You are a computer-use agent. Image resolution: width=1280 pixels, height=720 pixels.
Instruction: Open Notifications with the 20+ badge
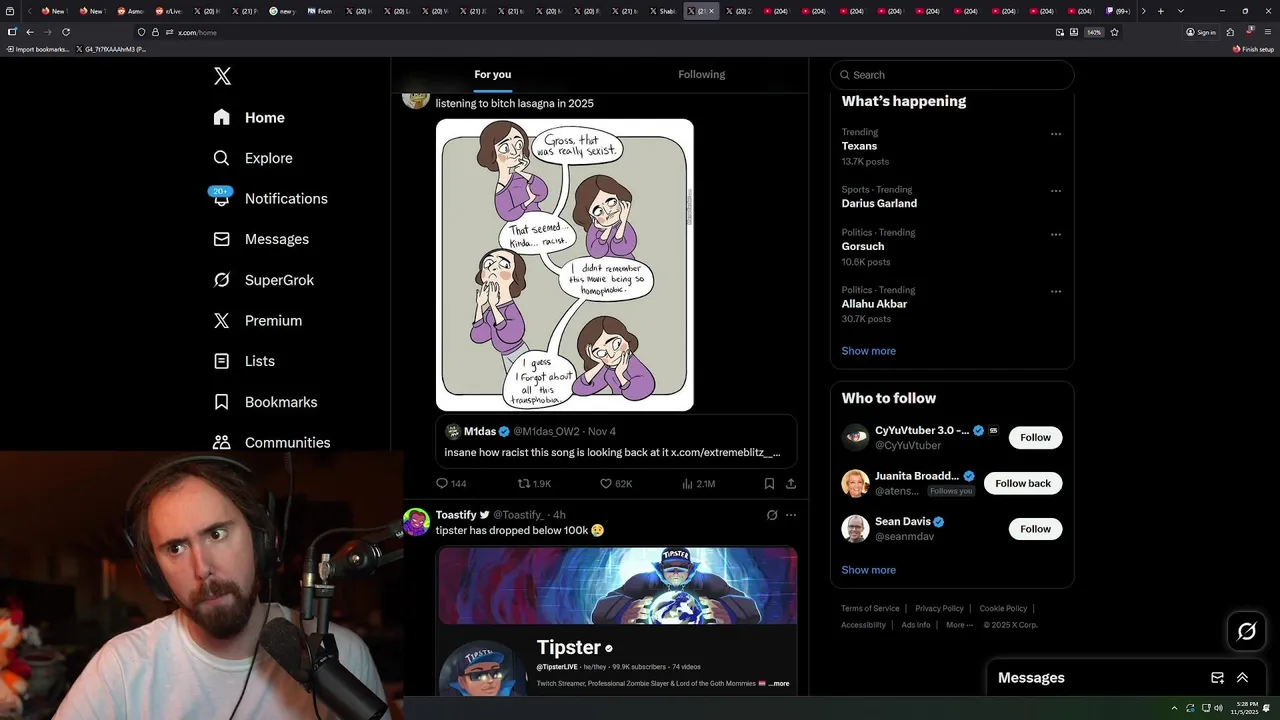270,198
